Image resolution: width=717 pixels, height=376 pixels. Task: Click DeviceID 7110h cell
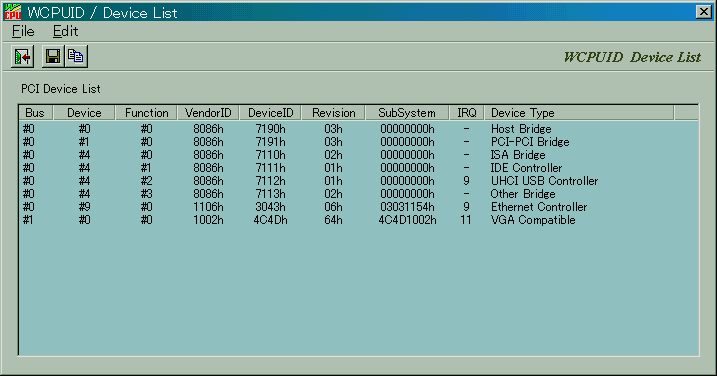click(270, 155)
